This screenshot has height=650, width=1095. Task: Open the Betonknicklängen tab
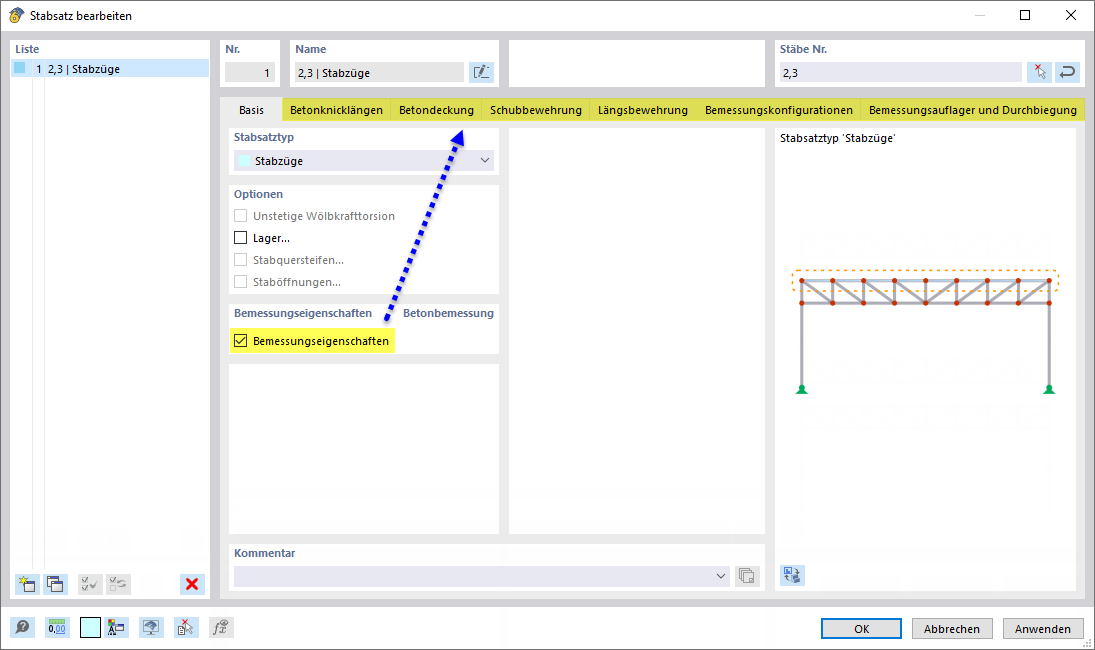[337, 110]
